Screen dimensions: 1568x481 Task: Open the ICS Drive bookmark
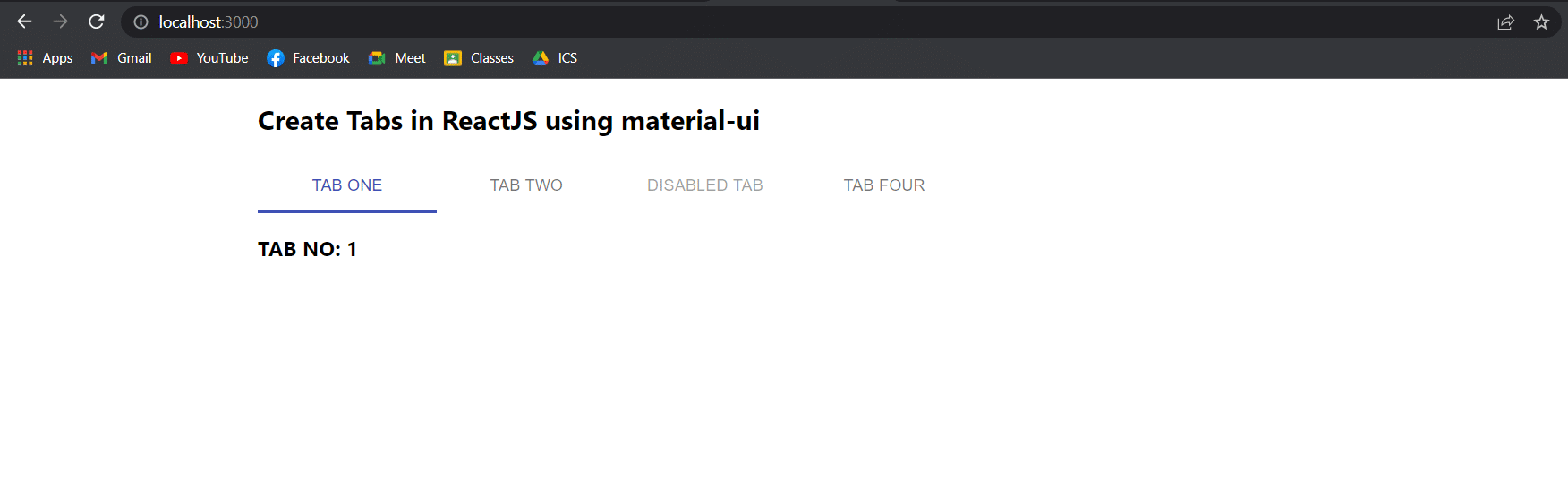click(555, 58)
